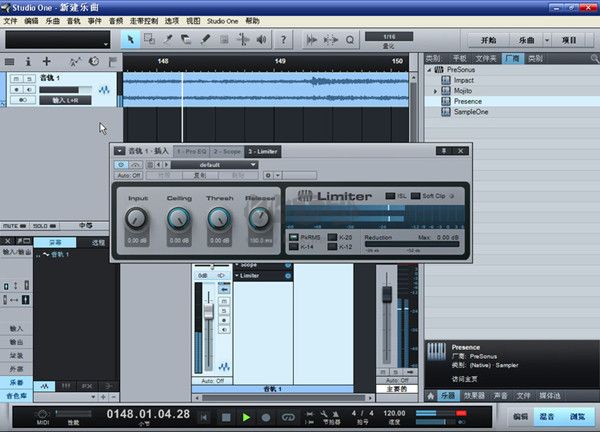Screen dimensions: 600x432
Task: Select the K-20 metering option
Action: pyautogui.click(x=334, y=236)
